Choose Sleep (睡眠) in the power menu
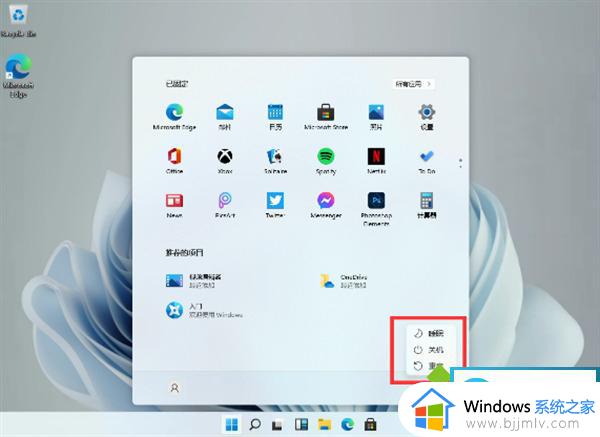This screenshot has height=437, width=600. 429,333
